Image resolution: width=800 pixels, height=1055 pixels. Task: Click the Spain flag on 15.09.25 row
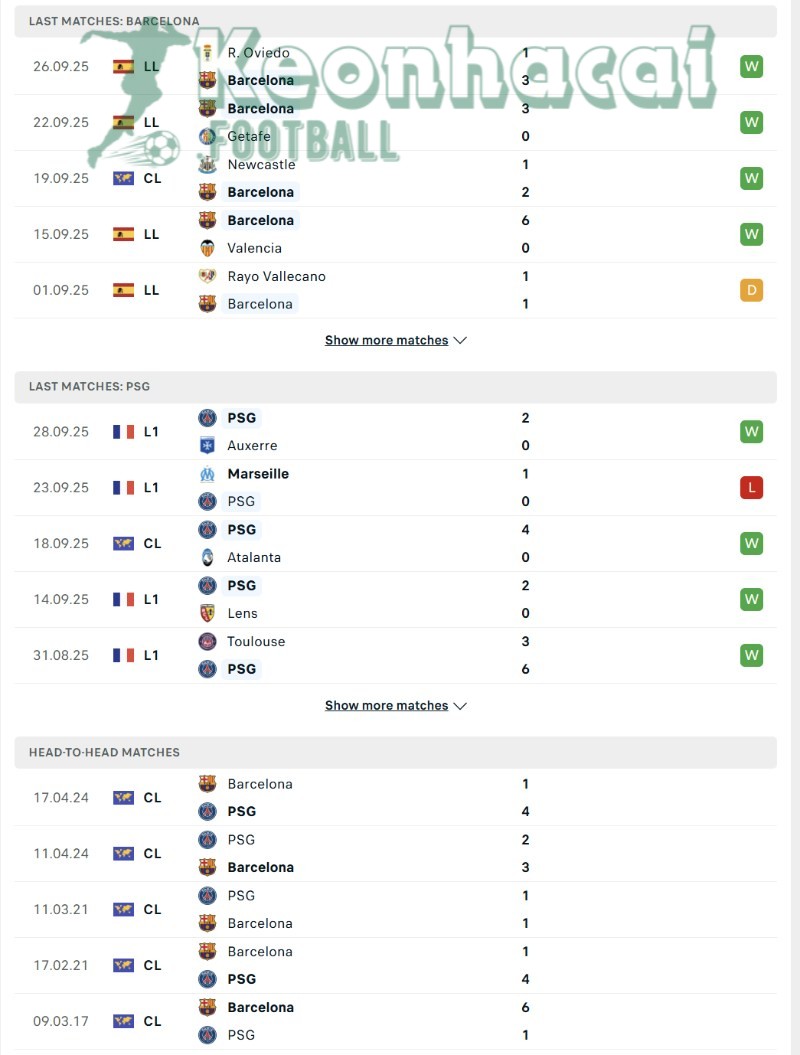pos(124,234)
